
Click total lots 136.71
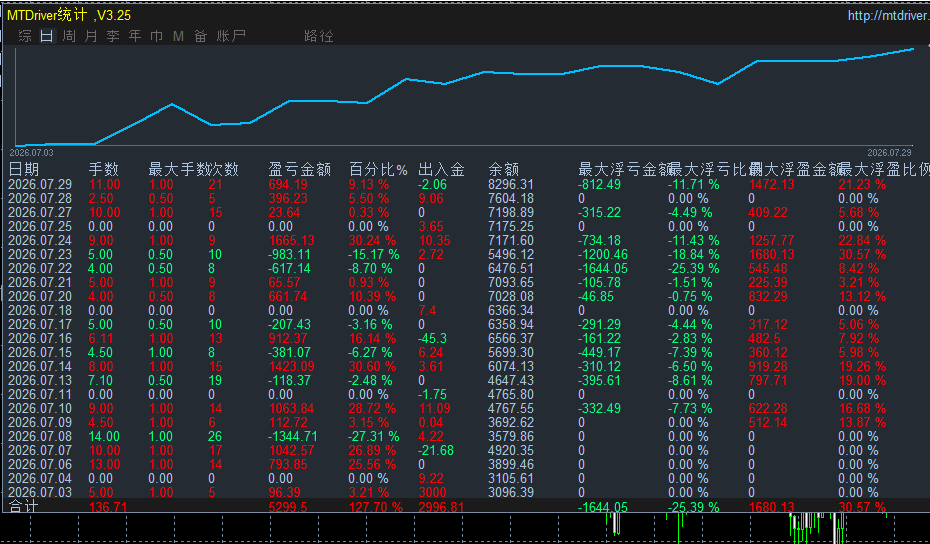point(108,507)
